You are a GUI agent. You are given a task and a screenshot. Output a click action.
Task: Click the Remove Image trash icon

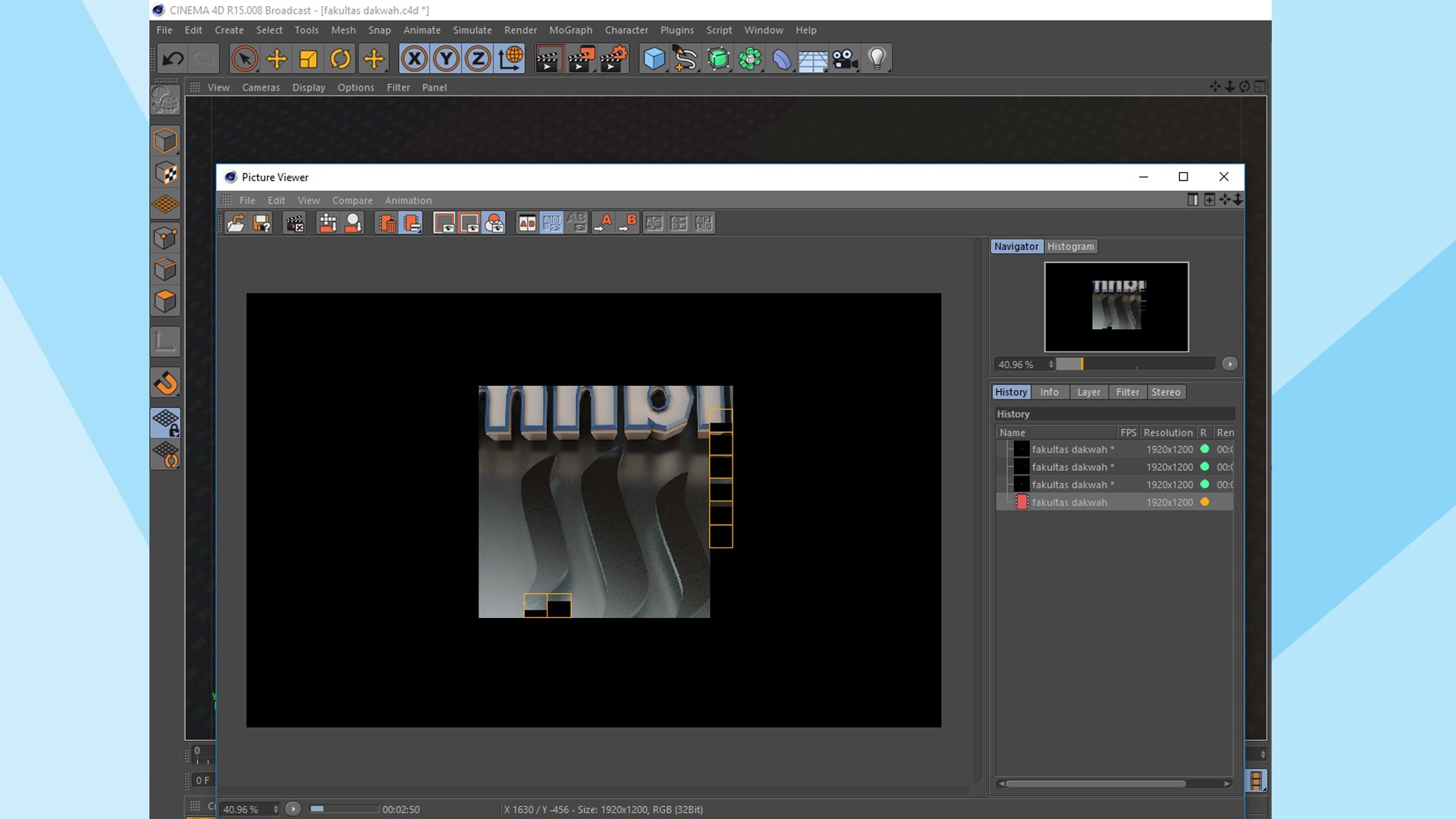[x=387, y=223]
